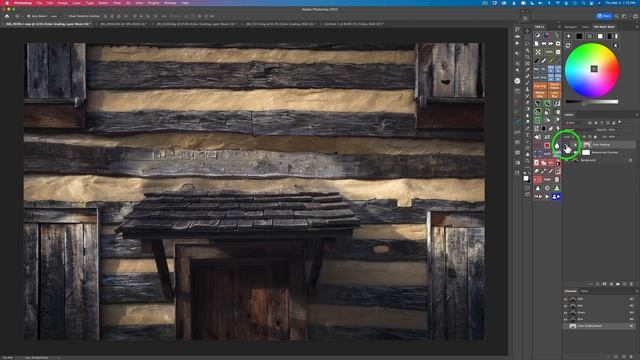Click the split black-white icon in Multi-Mask

[x=613, y=36]
